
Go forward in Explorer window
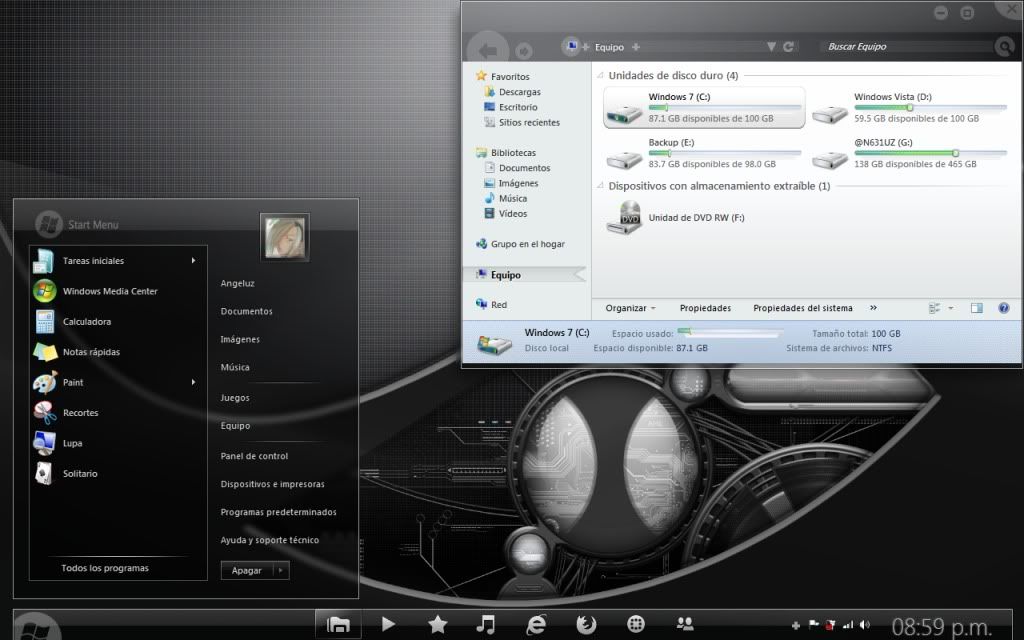point(524,51)
